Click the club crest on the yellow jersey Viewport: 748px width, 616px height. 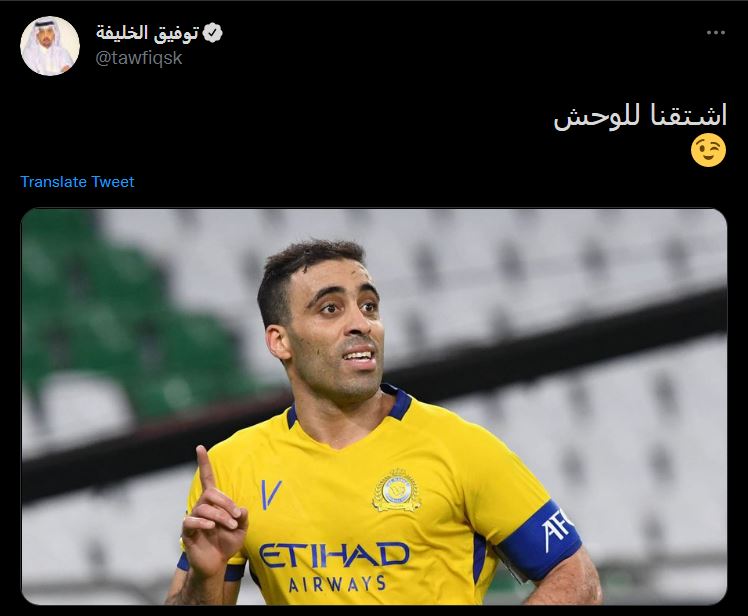397,490
